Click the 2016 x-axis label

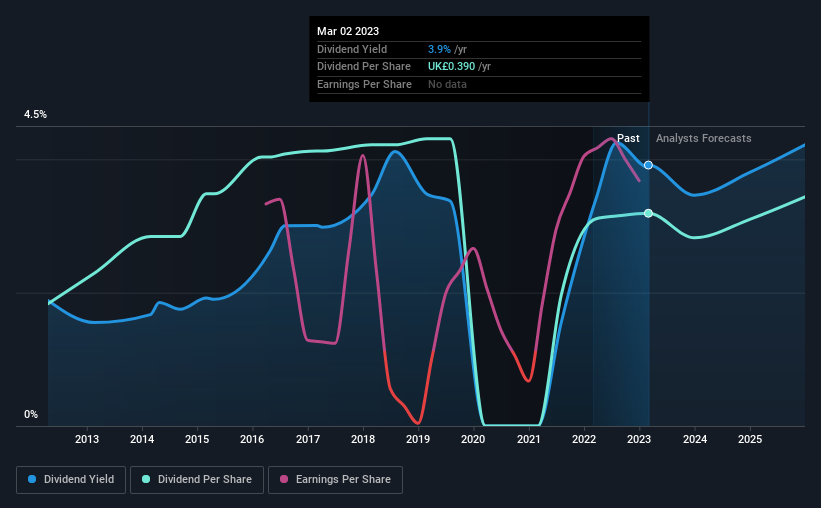click(252, 439)
